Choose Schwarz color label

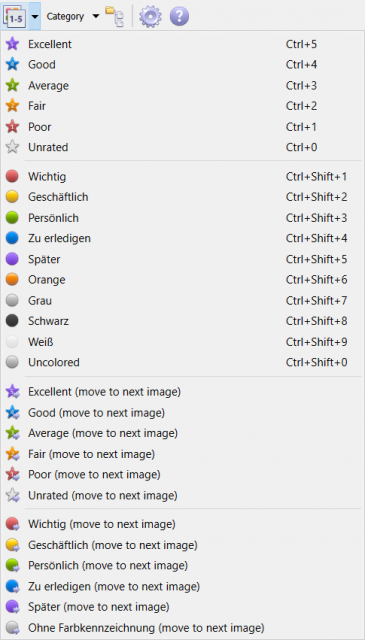pos(182,321)
